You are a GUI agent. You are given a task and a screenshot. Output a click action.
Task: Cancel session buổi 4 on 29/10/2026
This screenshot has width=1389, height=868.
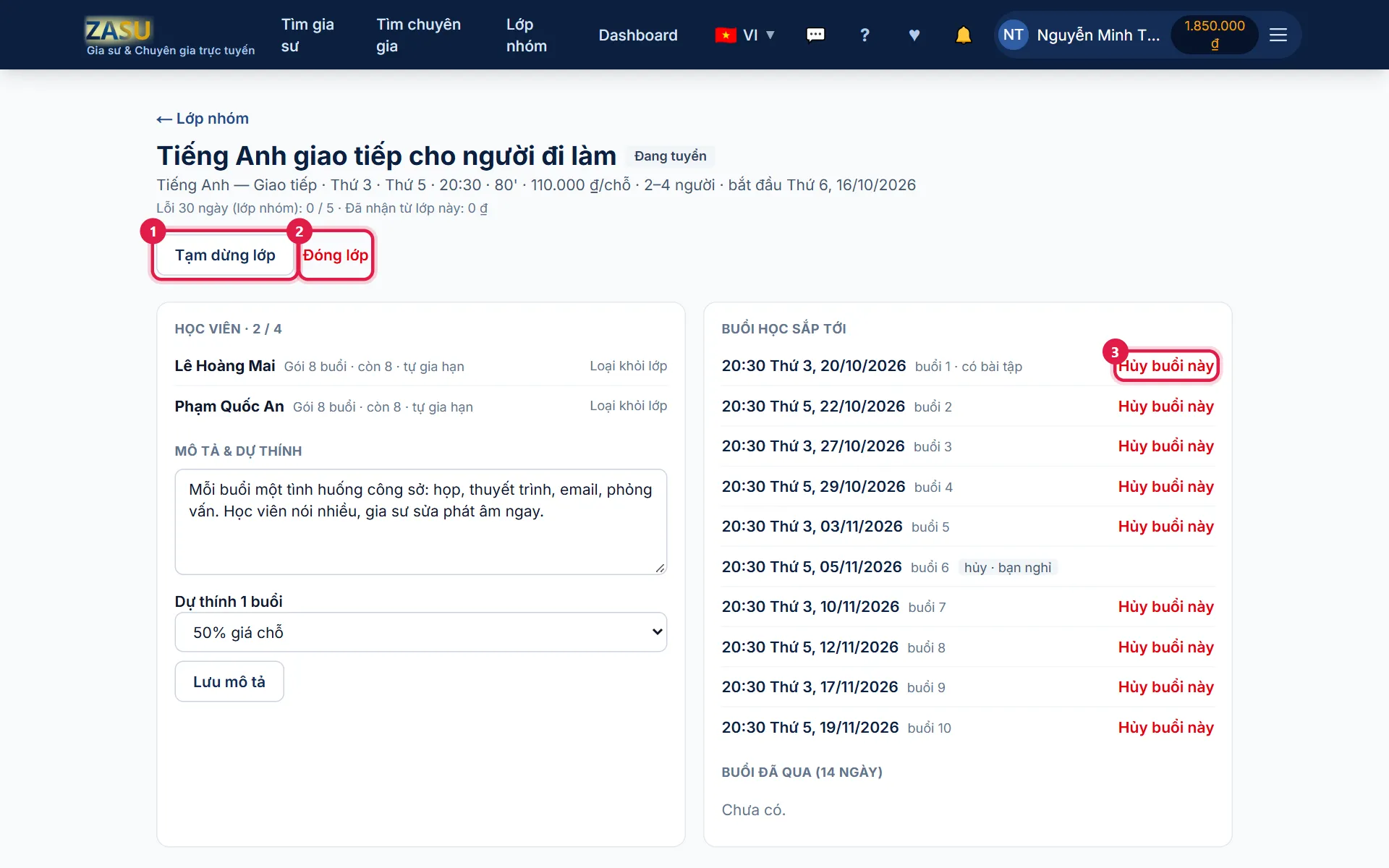[x=1165, y=487]
